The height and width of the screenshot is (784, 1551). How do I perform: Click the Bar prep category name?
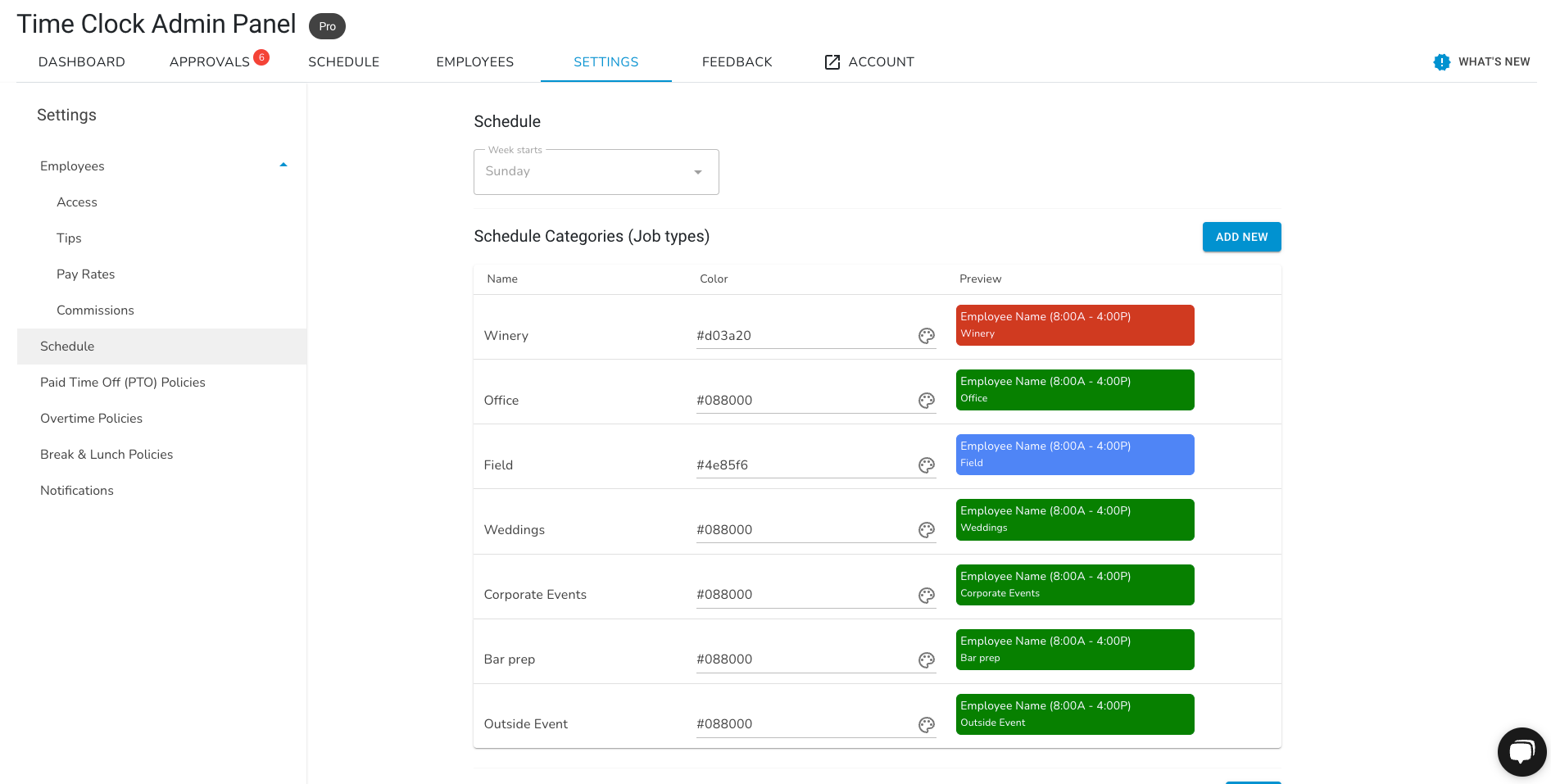(x=510, y=659)
